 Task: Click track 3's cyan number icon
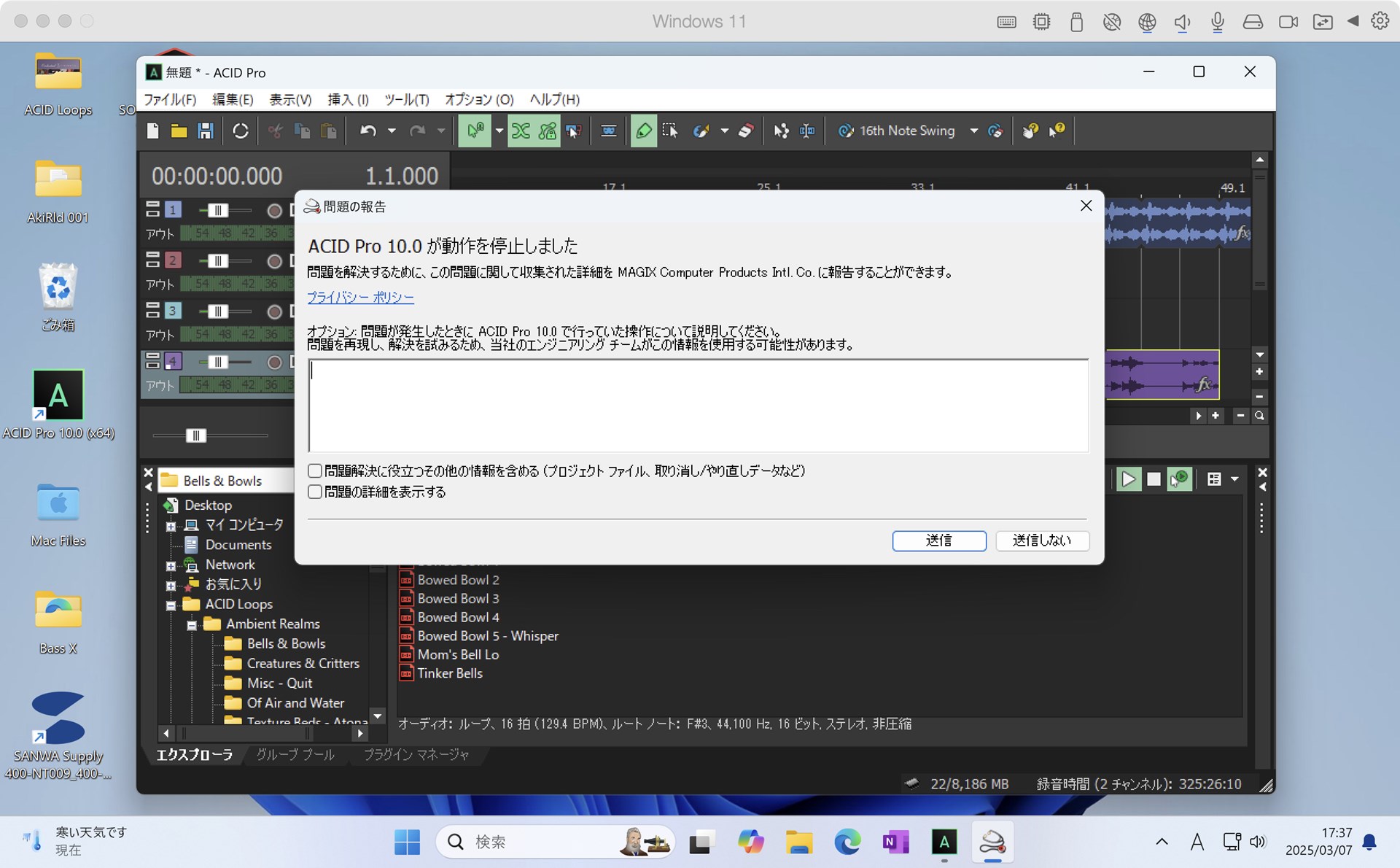click(x=173, y=311)
